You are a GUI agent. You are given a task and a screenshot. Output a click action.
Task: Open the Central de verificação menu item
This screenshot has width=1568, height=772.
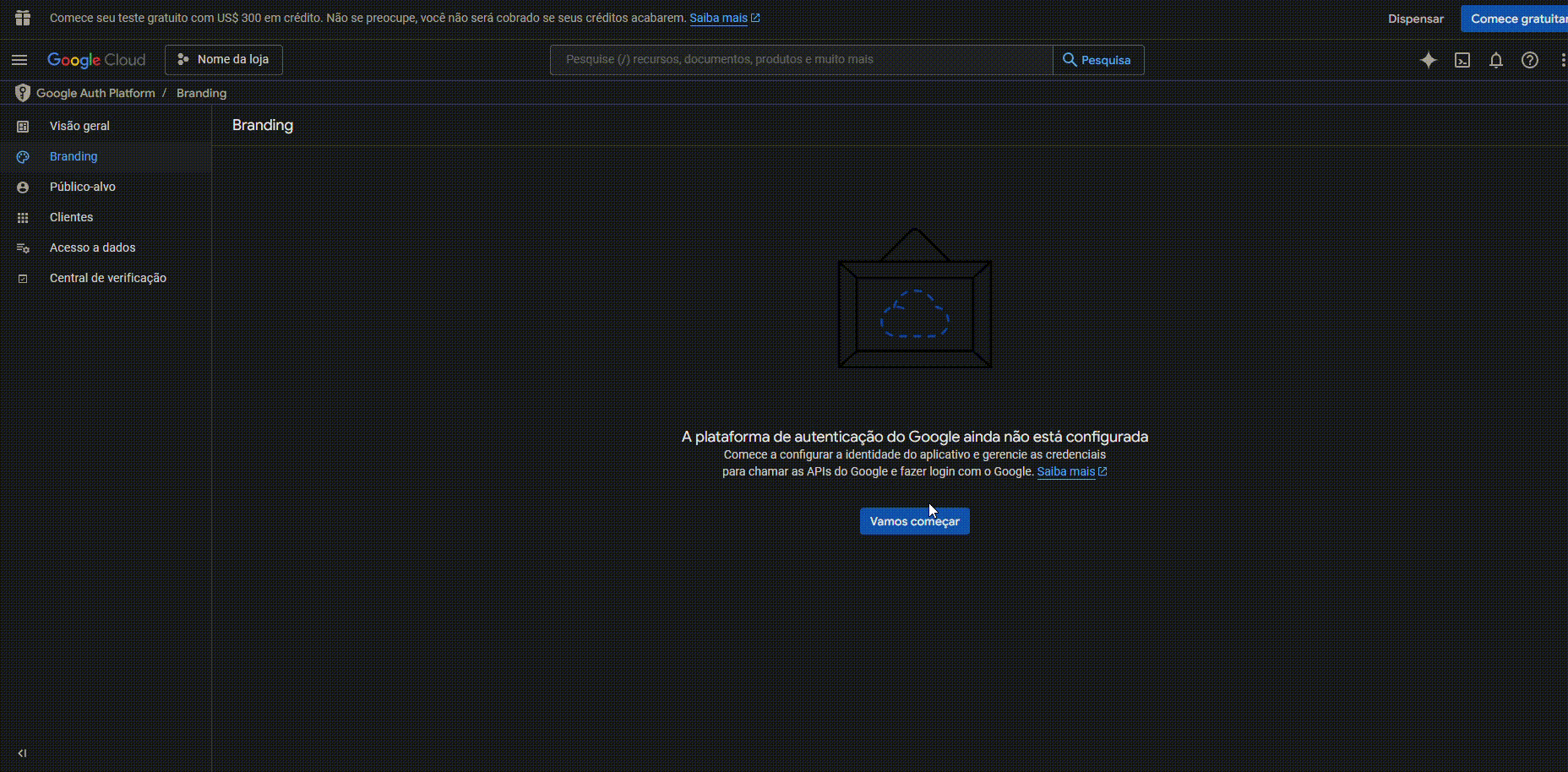pos(106,278)
